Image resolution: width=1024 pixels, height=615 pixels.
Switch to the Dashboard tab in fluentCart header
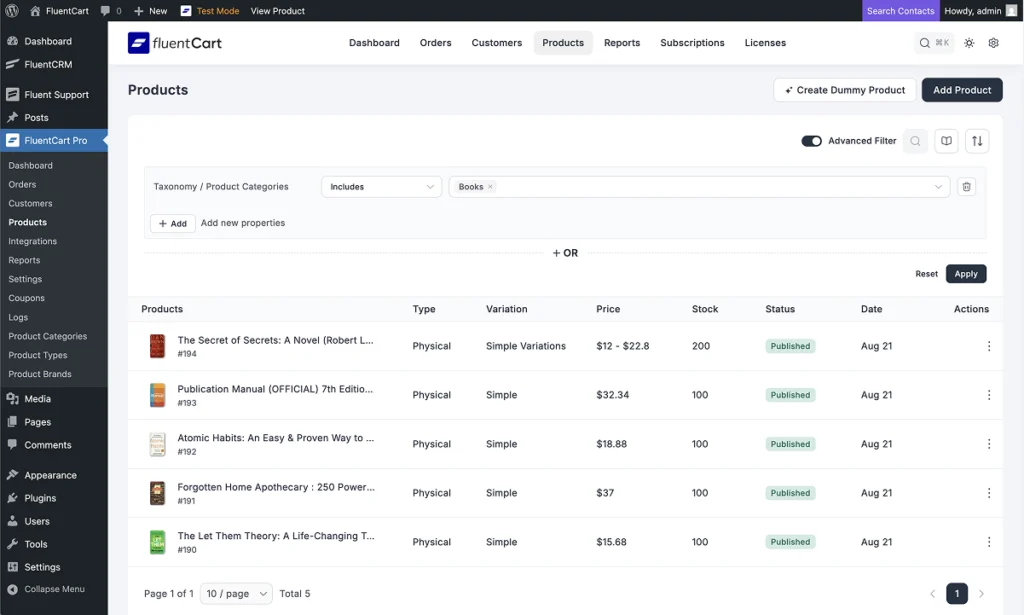point(374,43)
